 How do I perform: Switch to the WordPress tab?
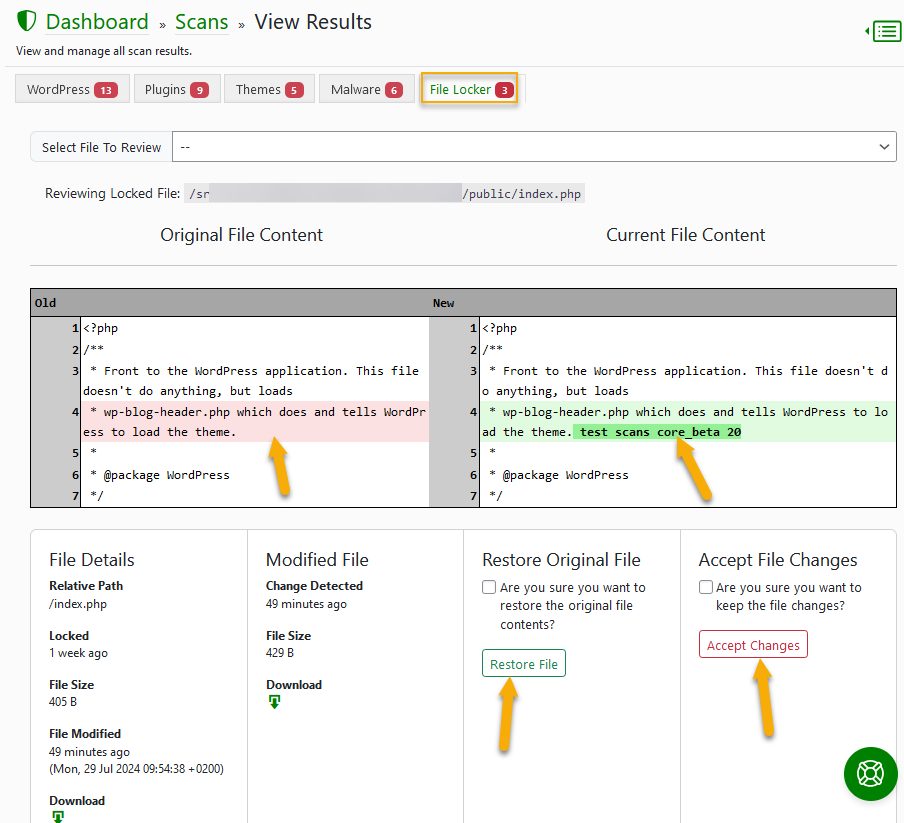click(72, 89)
